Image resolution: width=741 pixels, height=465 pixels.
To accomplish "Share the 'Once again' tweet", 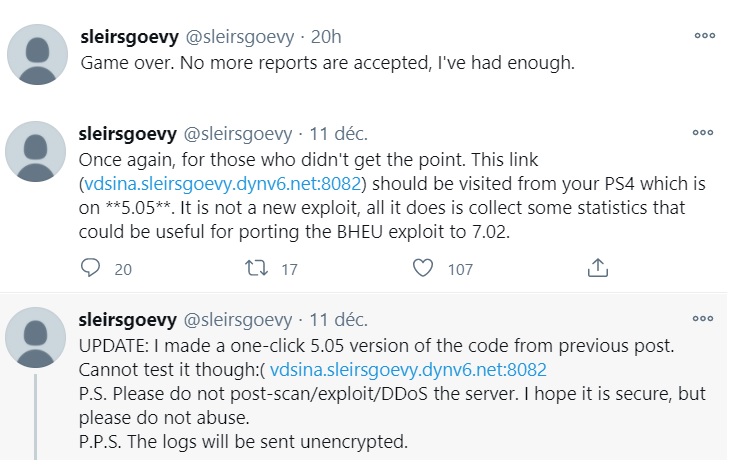I will 597,268.
